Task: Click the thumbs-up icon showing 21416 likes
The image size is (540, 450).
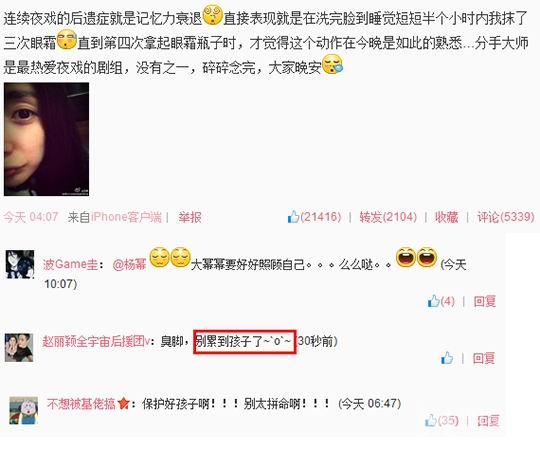Action: point(293,217)
